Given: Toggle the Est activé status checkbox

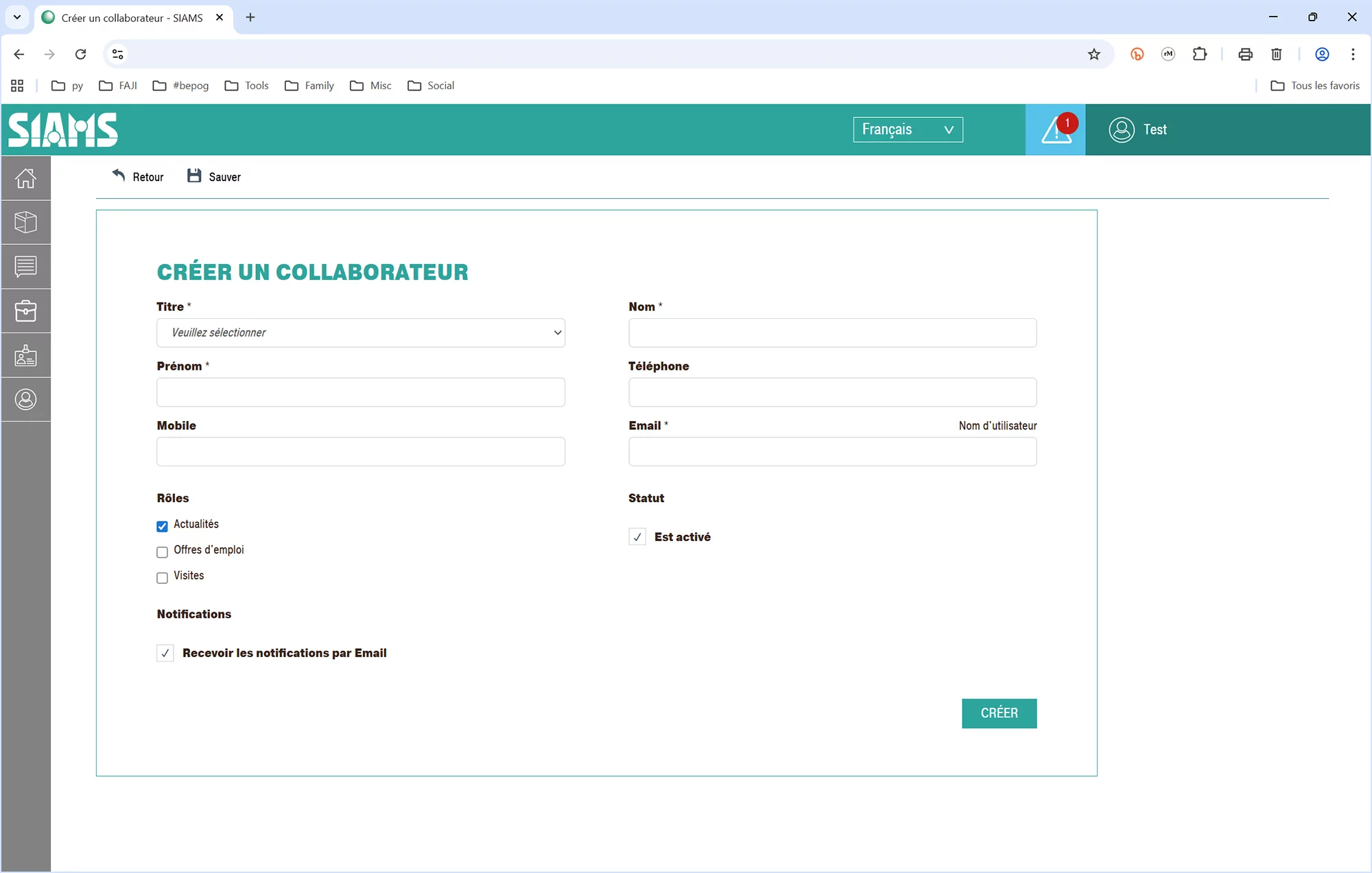Looking at the screenshot, I should (x=637, y=537).
